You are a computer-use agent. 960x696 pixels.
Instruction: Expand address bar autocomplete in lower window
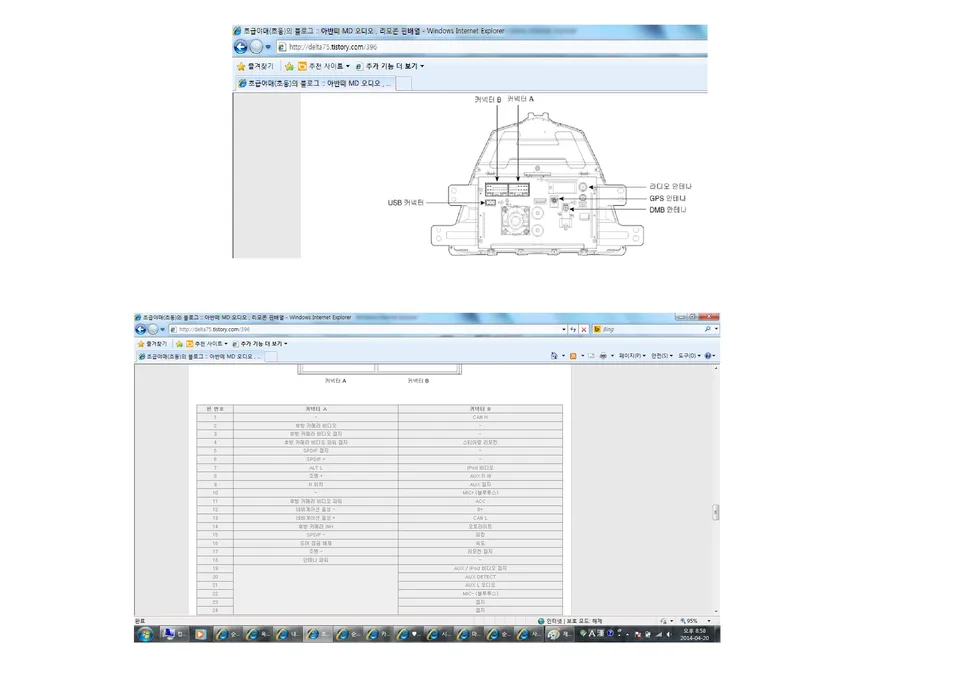[x=563, y=329]
